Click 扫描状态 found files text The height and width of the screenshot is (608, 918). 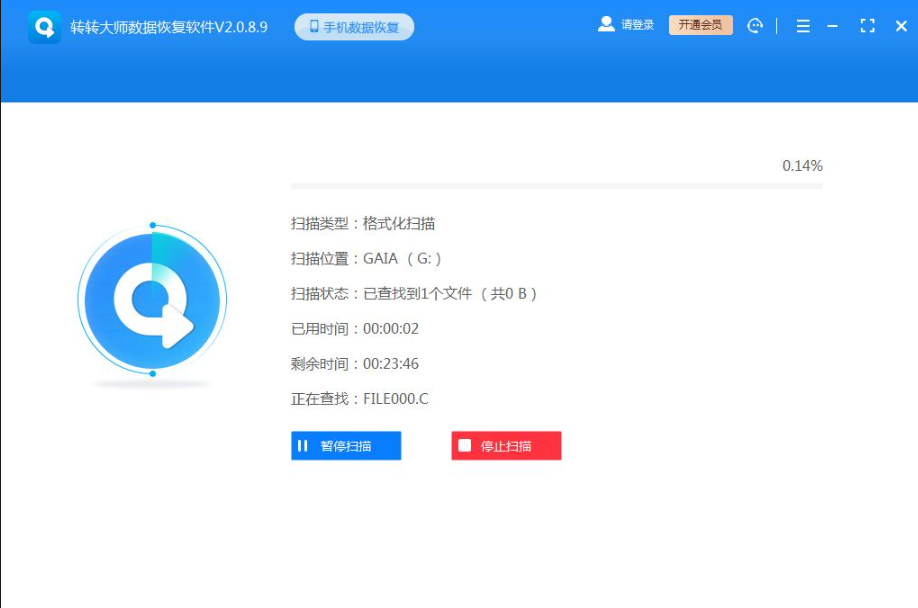tap(414, 294)
